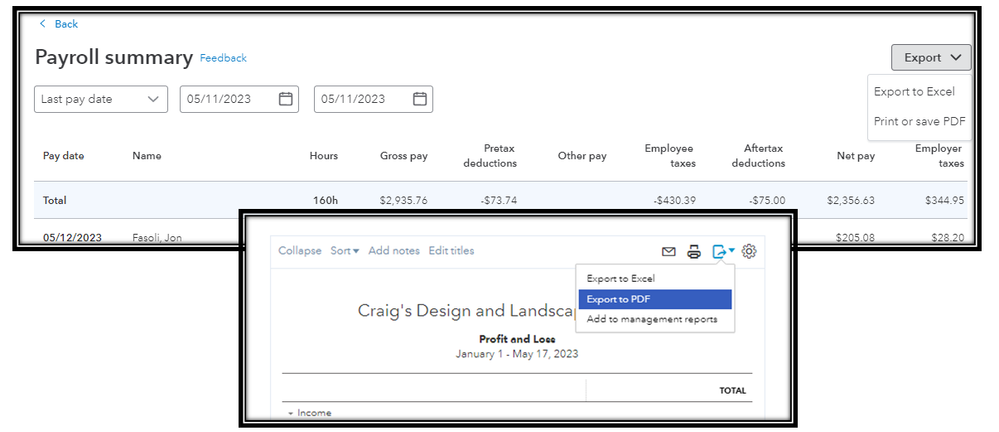Click the $2,356.63 net pay total
This screenshot has width=999, height=432.
point(851,200)
